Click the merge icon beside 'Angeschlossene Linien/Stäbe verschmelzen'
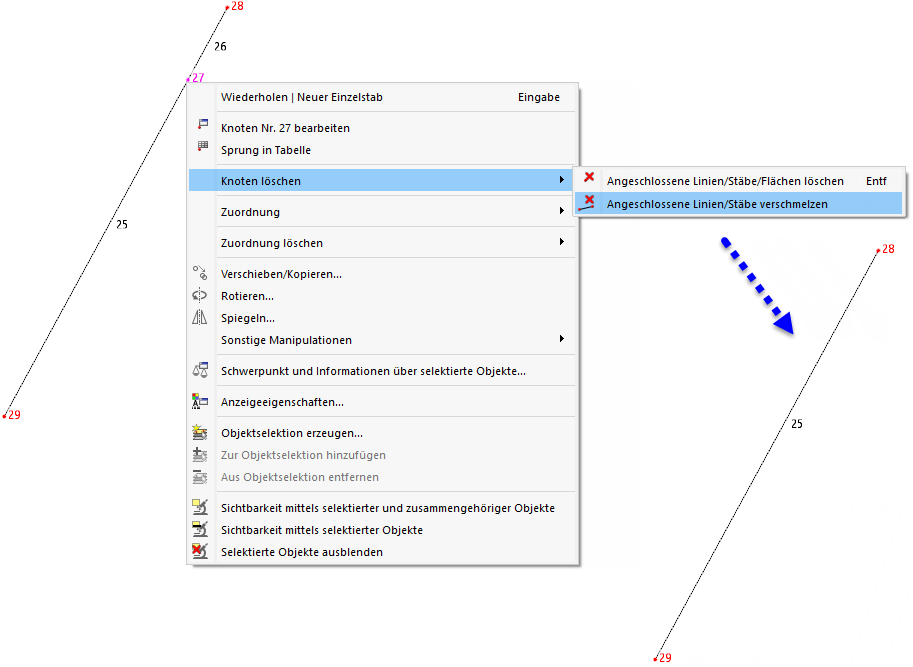This screenshot has width=913, height=667. 587,203
